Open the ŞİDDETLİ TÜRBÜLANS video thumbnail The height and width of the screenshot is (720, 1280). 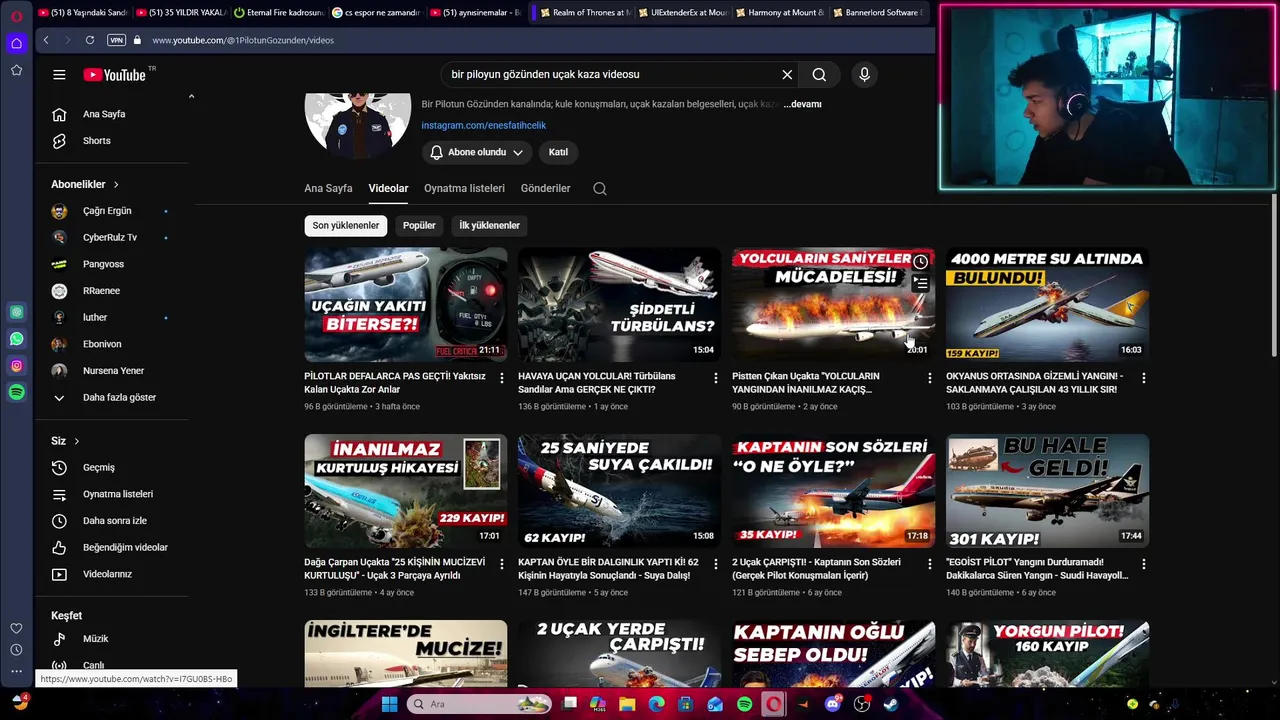[619, 305]
